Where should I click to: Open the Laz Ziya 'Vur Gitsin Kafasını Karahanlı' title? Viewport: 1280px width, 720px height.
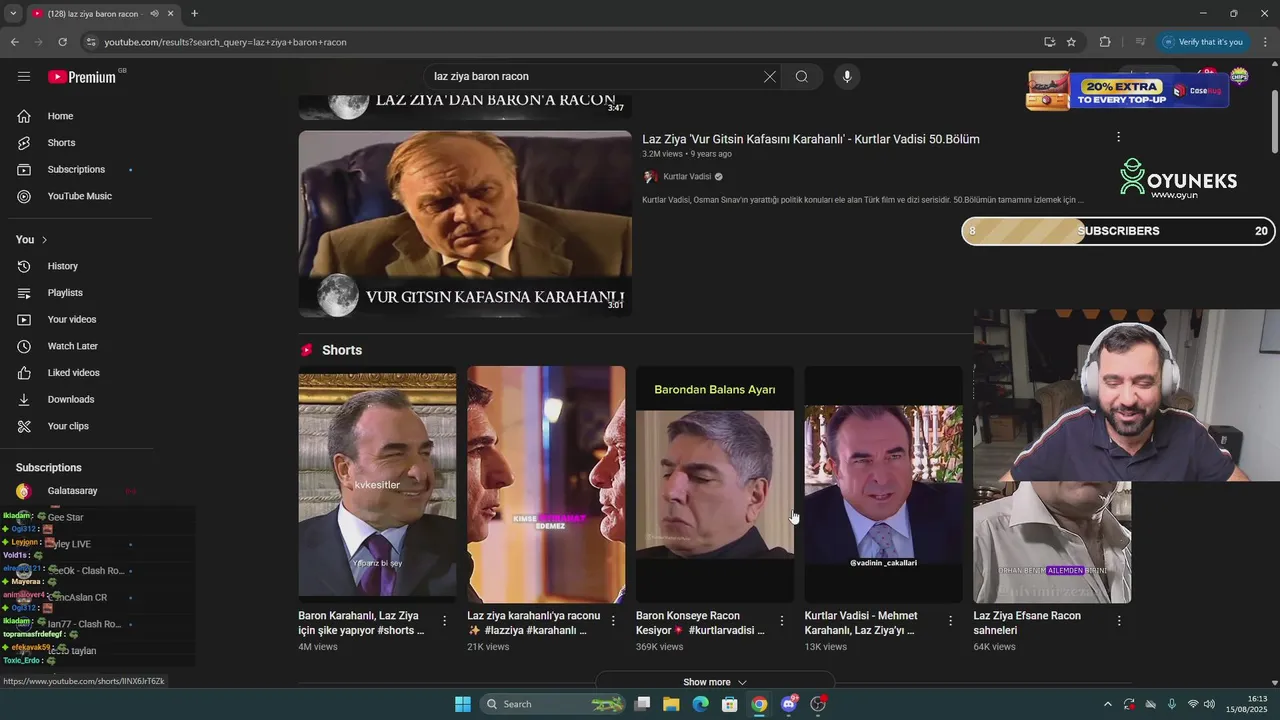[x=811, y=139]
